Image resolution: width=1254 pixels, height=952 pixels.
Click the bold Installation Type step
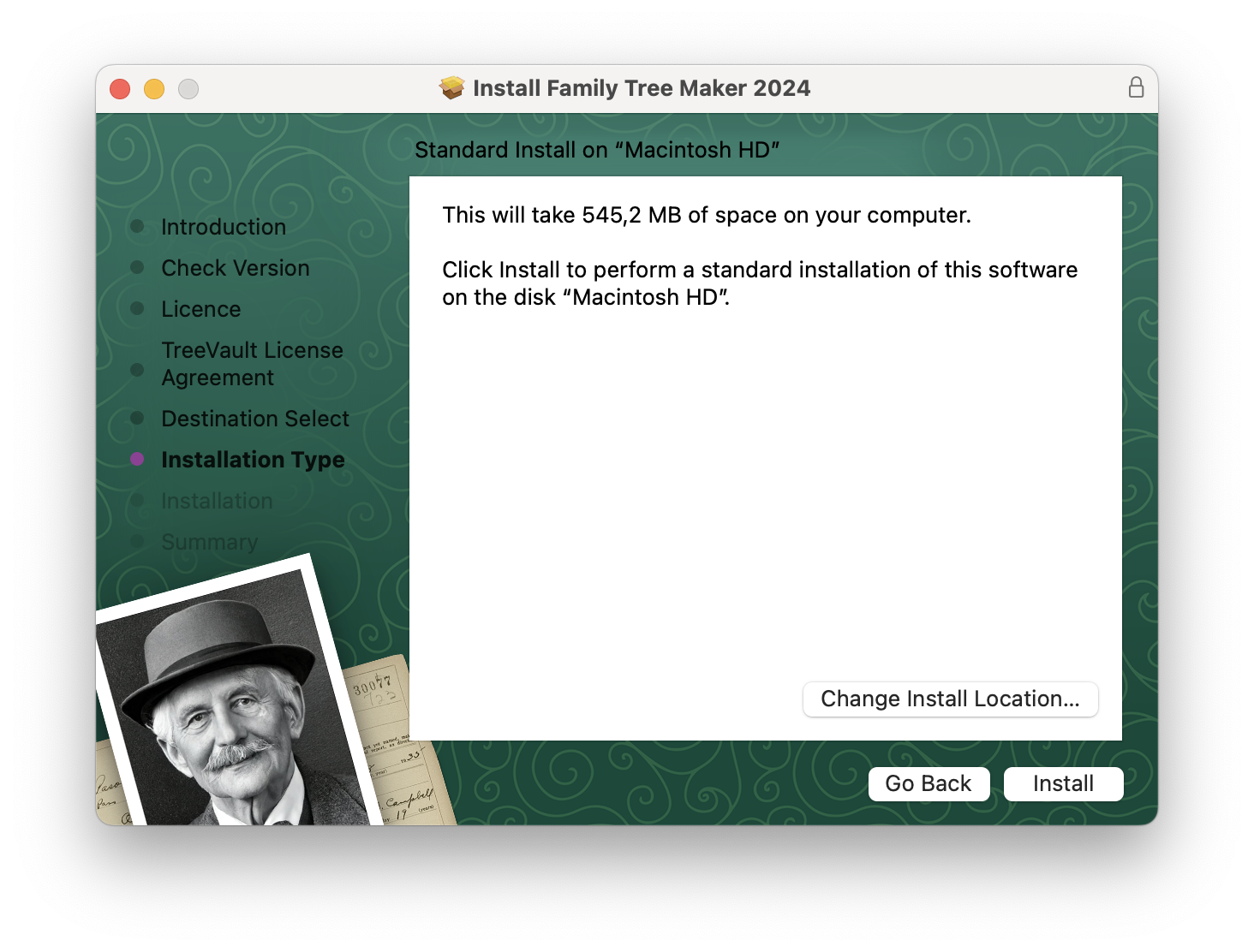(253, 460)
